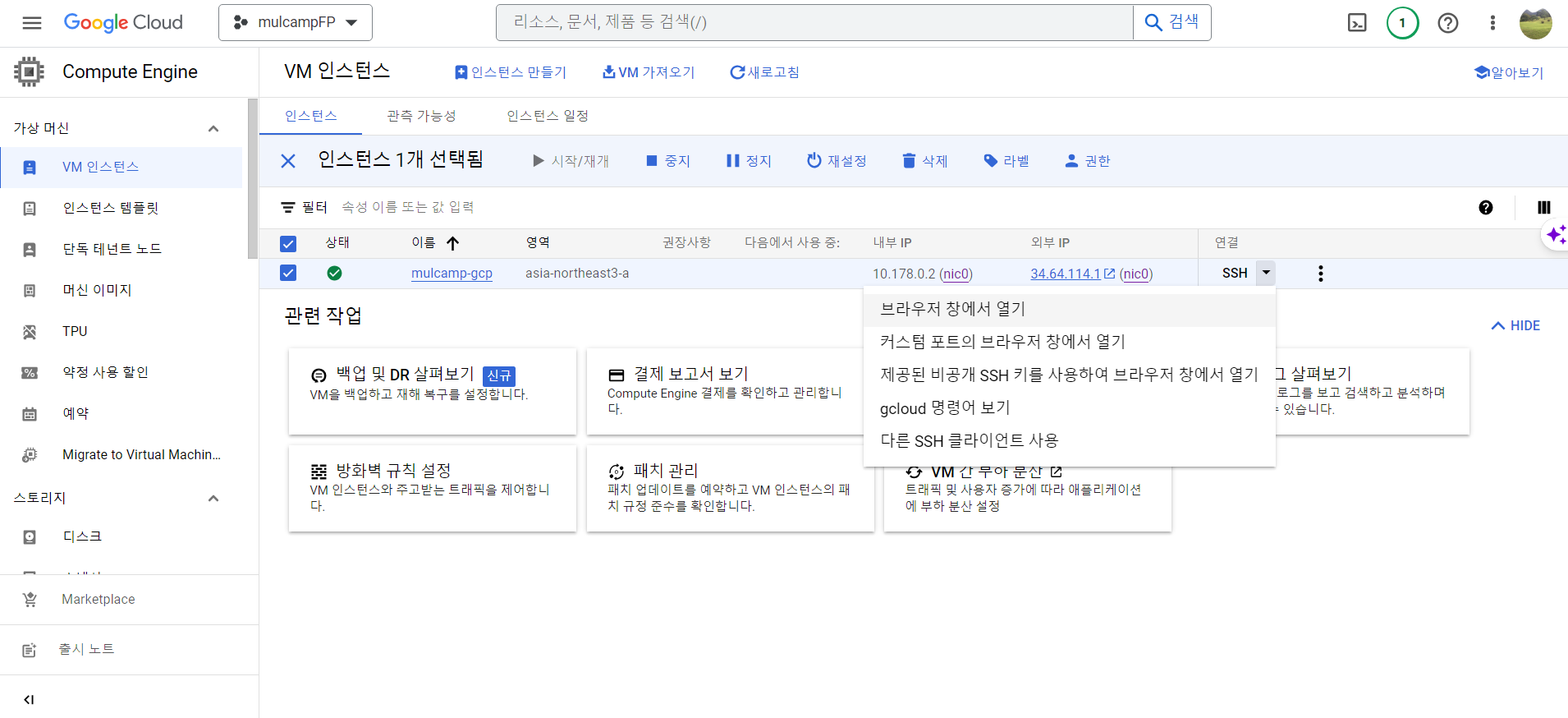Switch to the 관측 가능성 tab
1568x718 pixels.
[x=421, y=116]
